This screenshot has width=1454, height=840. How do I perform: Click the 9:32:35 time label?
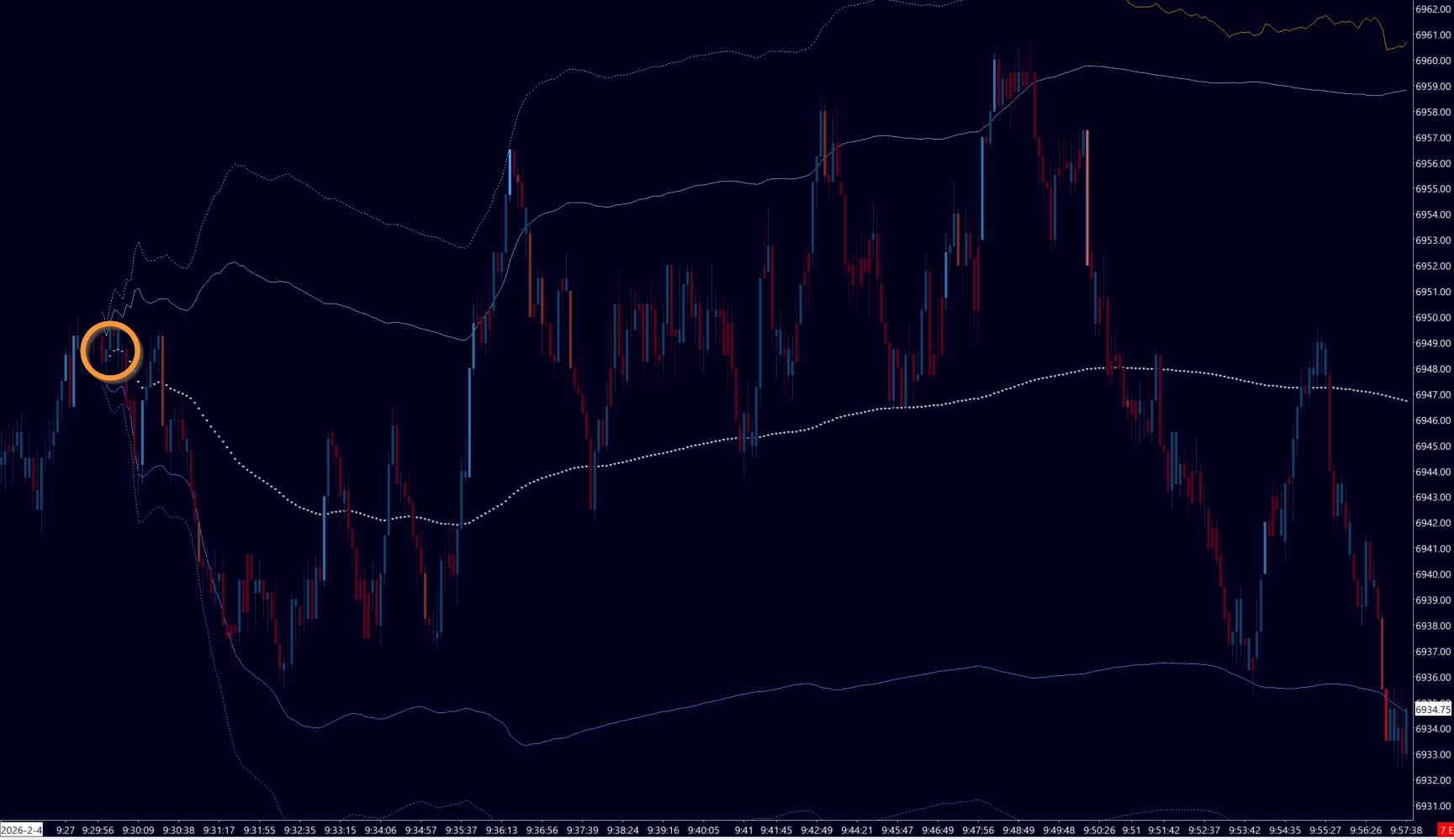(299, 830)
